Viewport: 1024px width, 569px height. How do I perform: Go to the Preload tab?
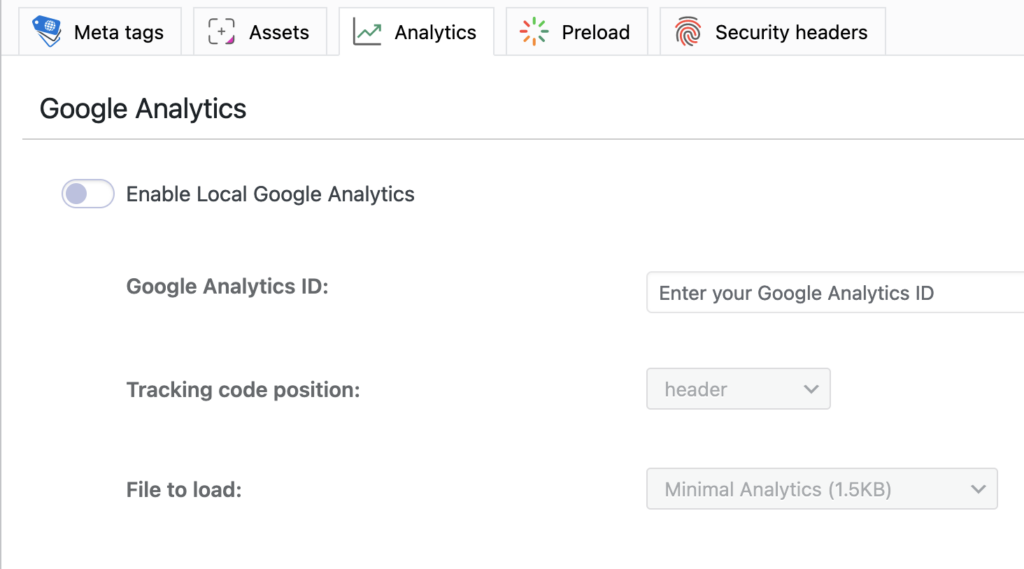click(577, 31)
